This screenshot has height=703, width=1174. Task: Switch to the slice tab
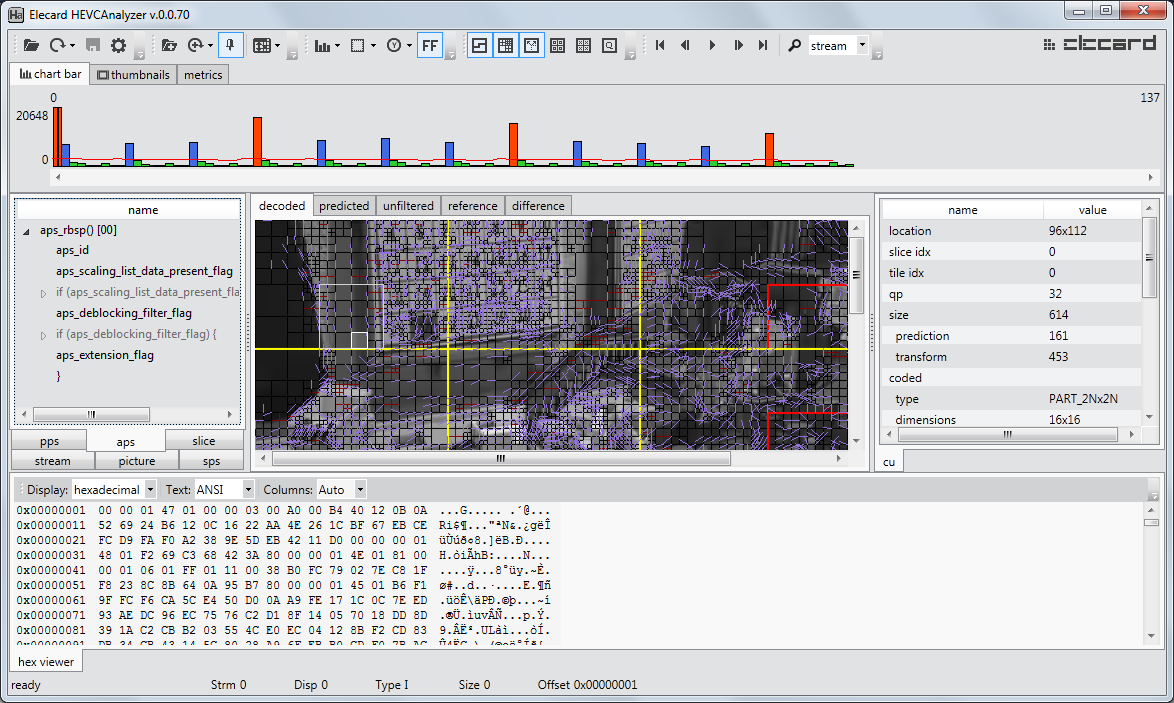(x=204, y=441)
